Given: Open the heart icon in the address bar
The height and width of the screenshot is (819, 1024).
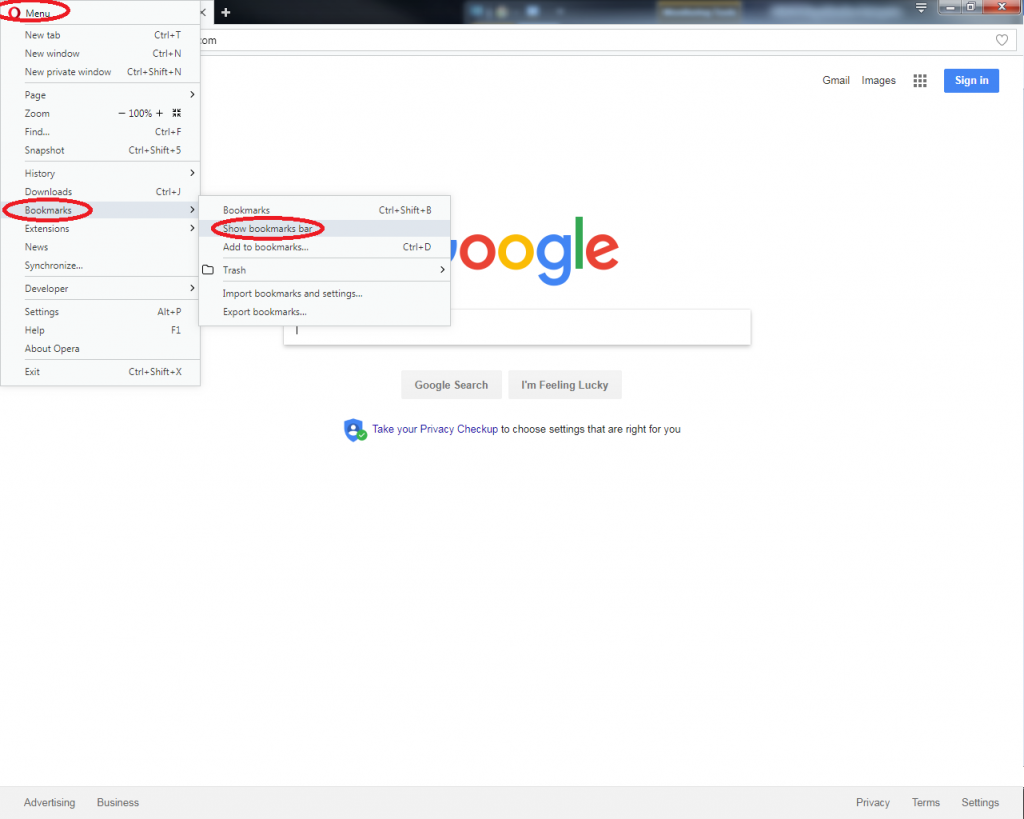Looking at the screenshot, I should tap(1002, 40).
